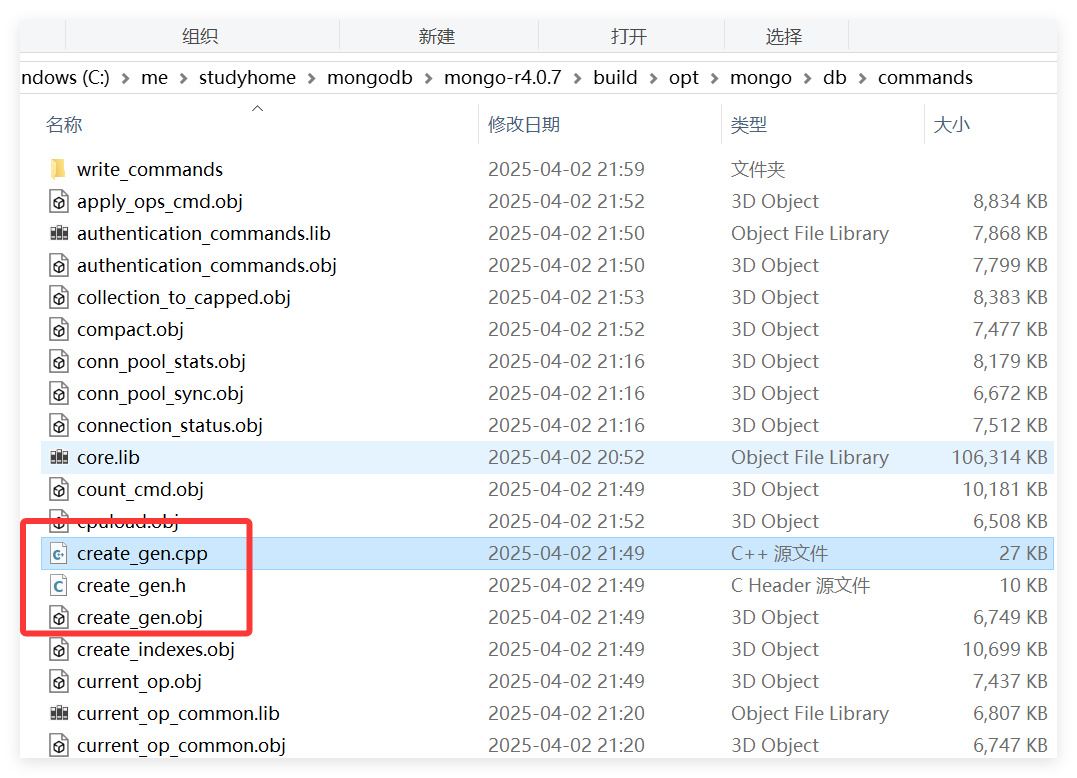Image resolution: width=1077 pixels, height=778 pixels.
Task: Click the create_gen.obj file icon
Action: pos(59,617)
